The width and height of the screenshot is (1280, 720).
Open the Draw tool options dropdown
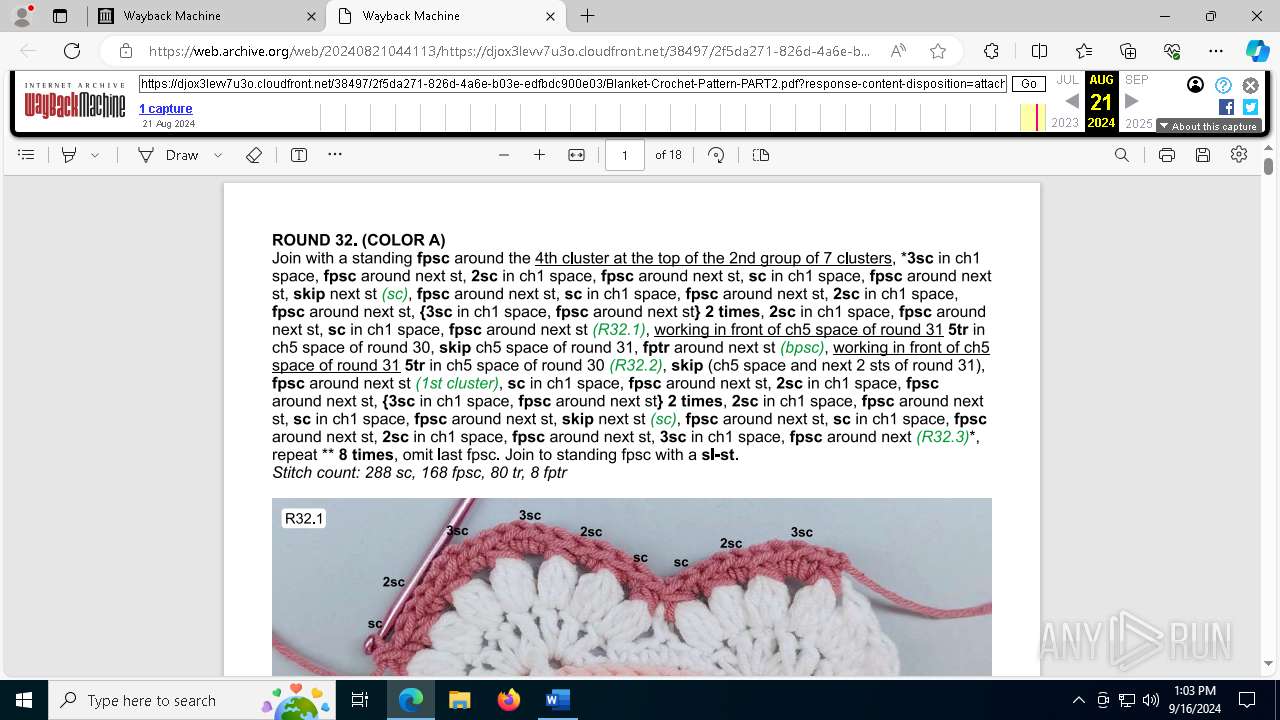click(x=218, y=155)
